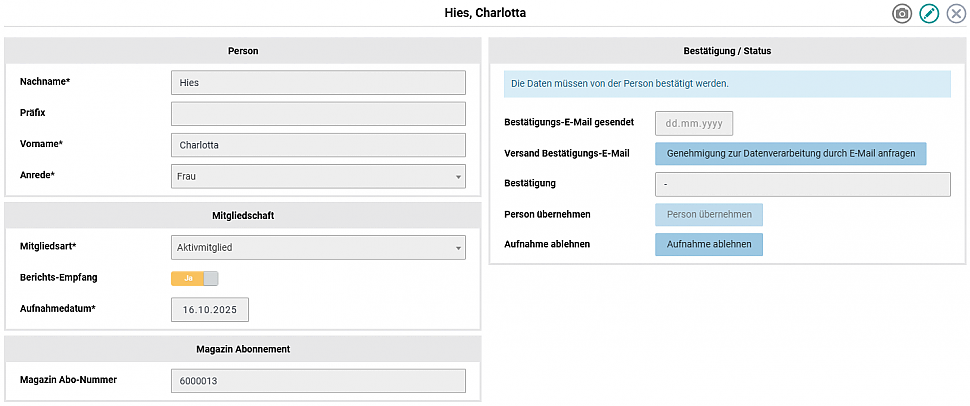Select the Vorname text field
The width and height of the screenshot is (970, 406).
tap(318, 145)
